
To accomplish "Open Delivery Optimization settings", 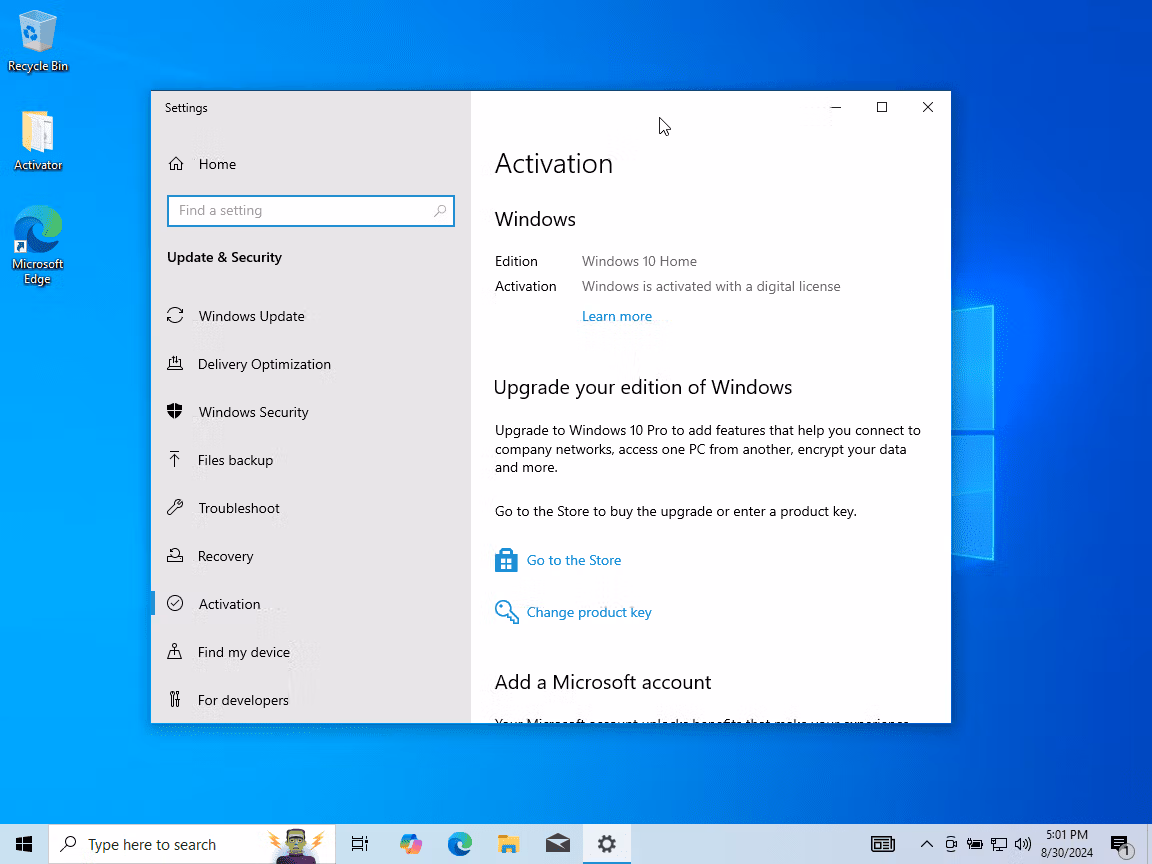I will point(310,364).
